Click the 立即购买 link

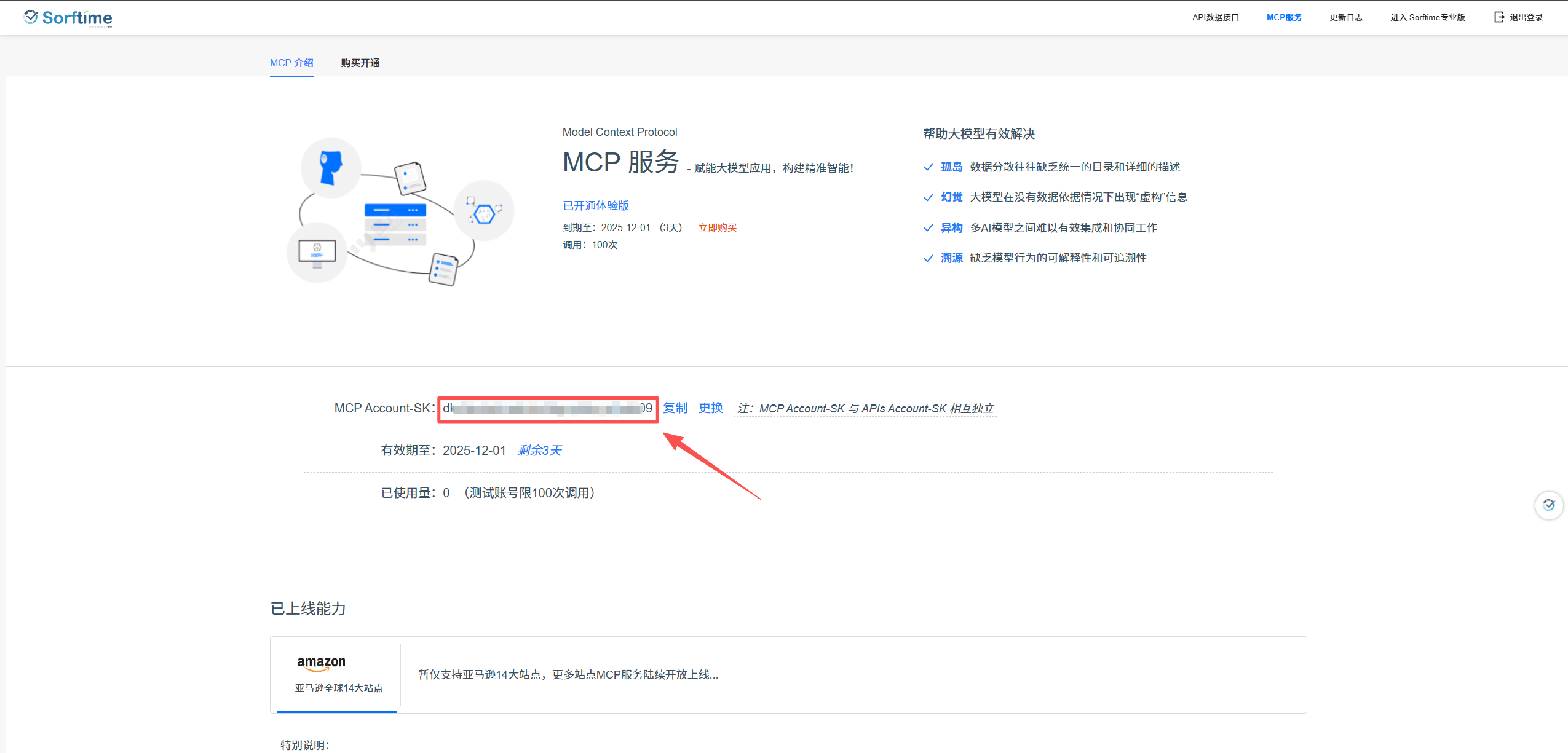(717, 228)
